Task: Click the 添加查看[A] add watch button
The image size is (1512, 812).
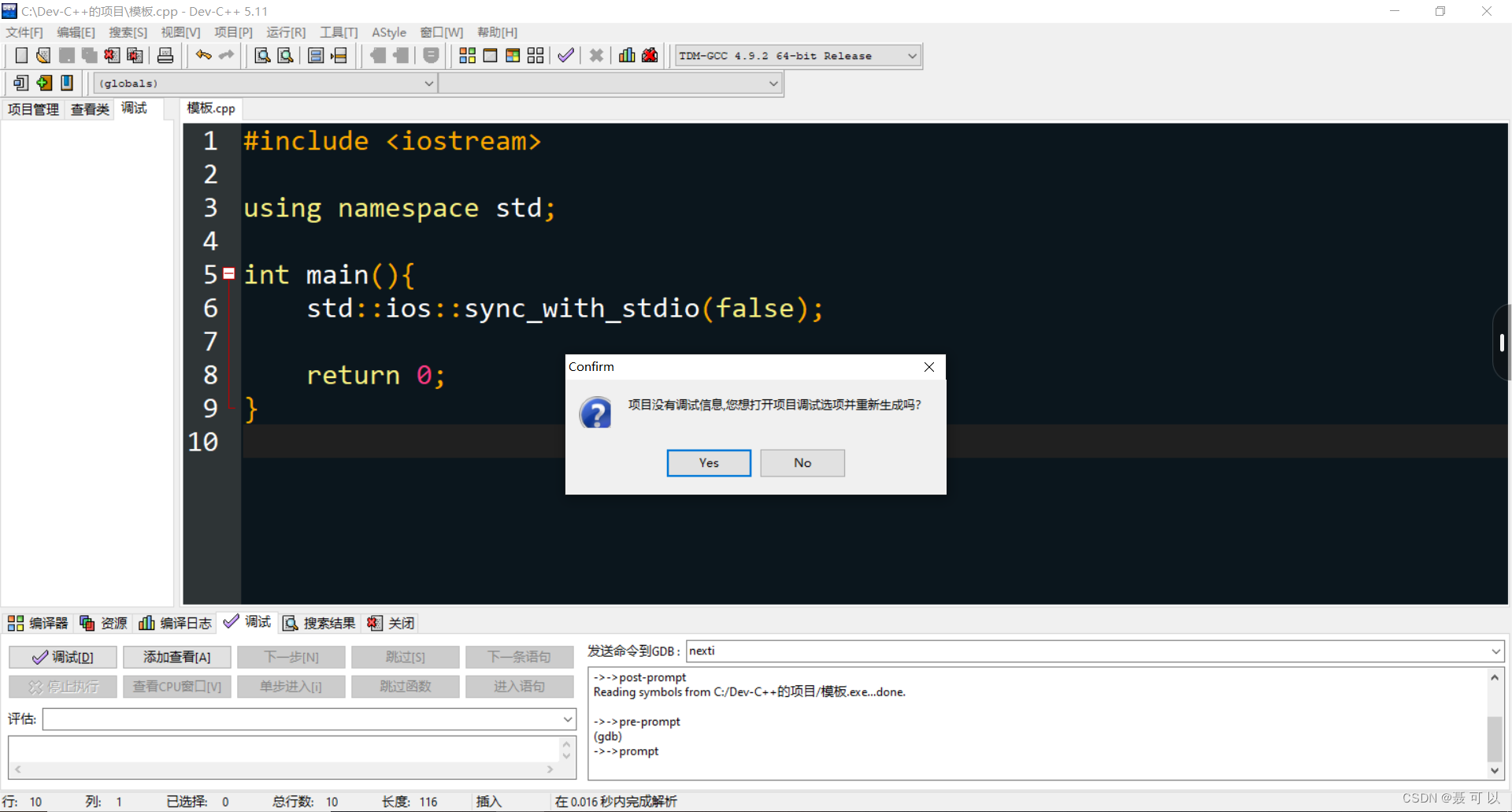Action: [x=176, y=657]
